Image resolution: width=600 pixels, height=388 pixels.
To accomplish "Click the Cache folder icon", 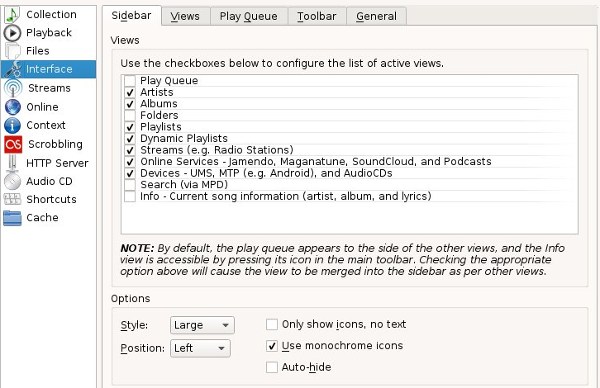I will click(12, 218).
